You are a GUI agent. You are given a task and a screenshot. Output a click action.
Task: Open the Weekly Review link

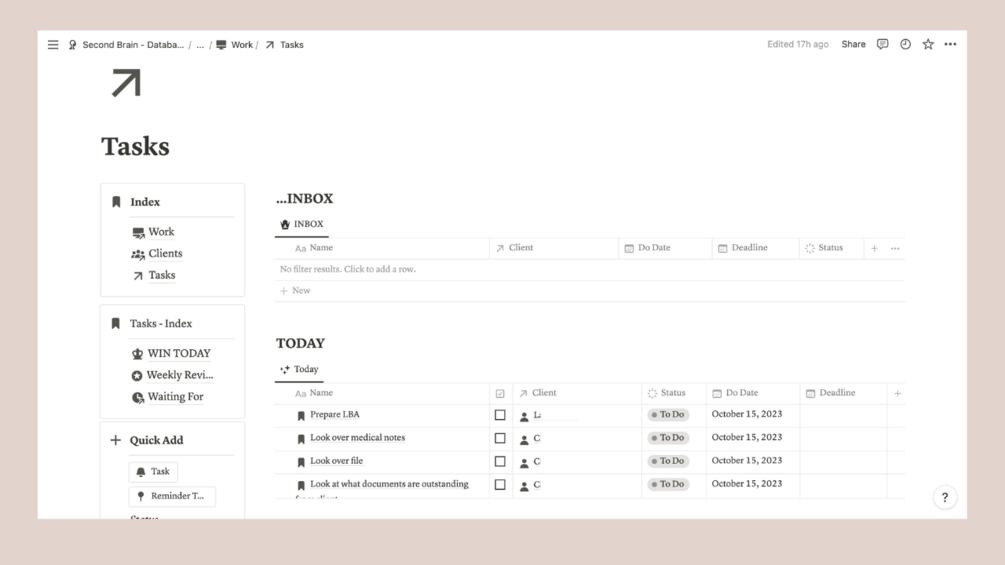pos(179,375)
